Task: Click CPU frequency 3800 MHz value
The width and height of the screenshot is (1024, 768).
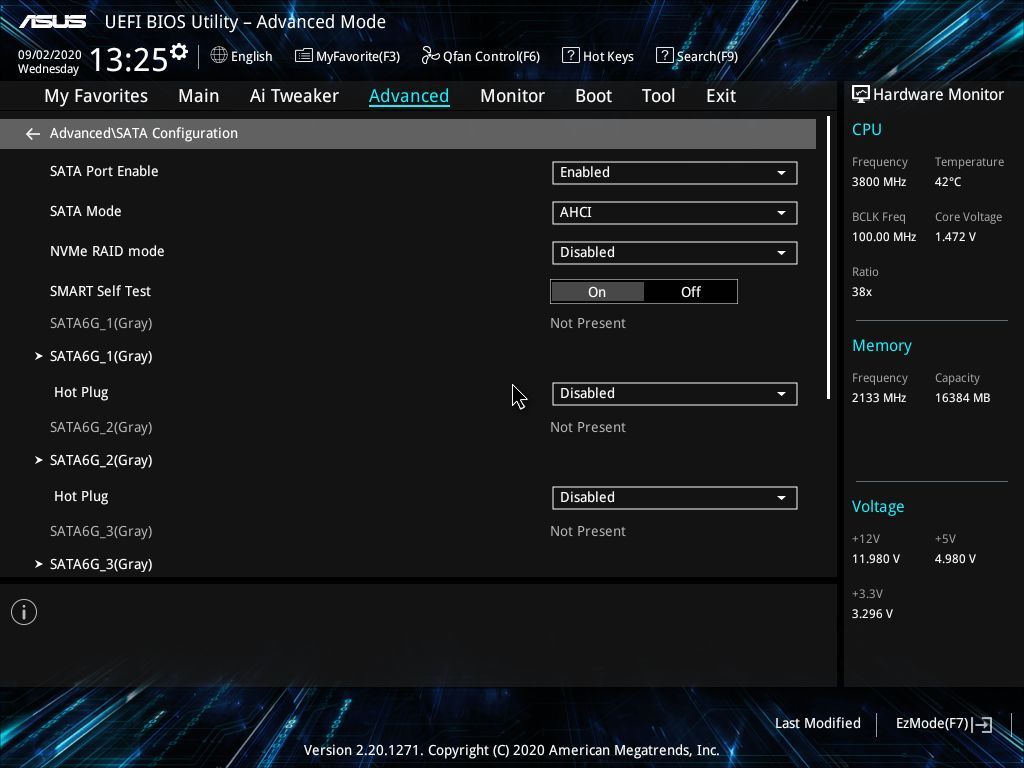Action: tap(878, 182)
